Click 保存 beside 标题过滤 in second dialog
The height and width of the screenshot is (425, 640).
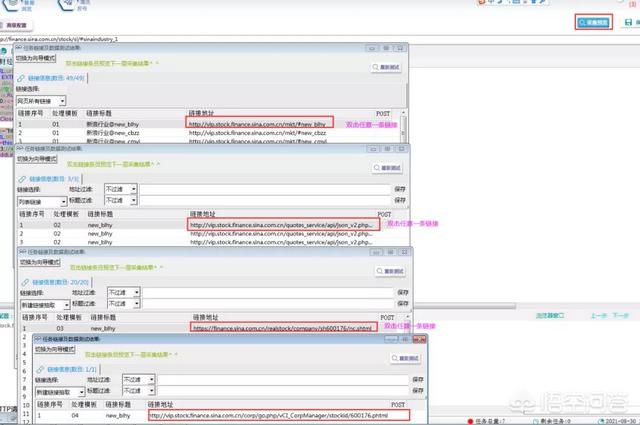pos(400,200)
